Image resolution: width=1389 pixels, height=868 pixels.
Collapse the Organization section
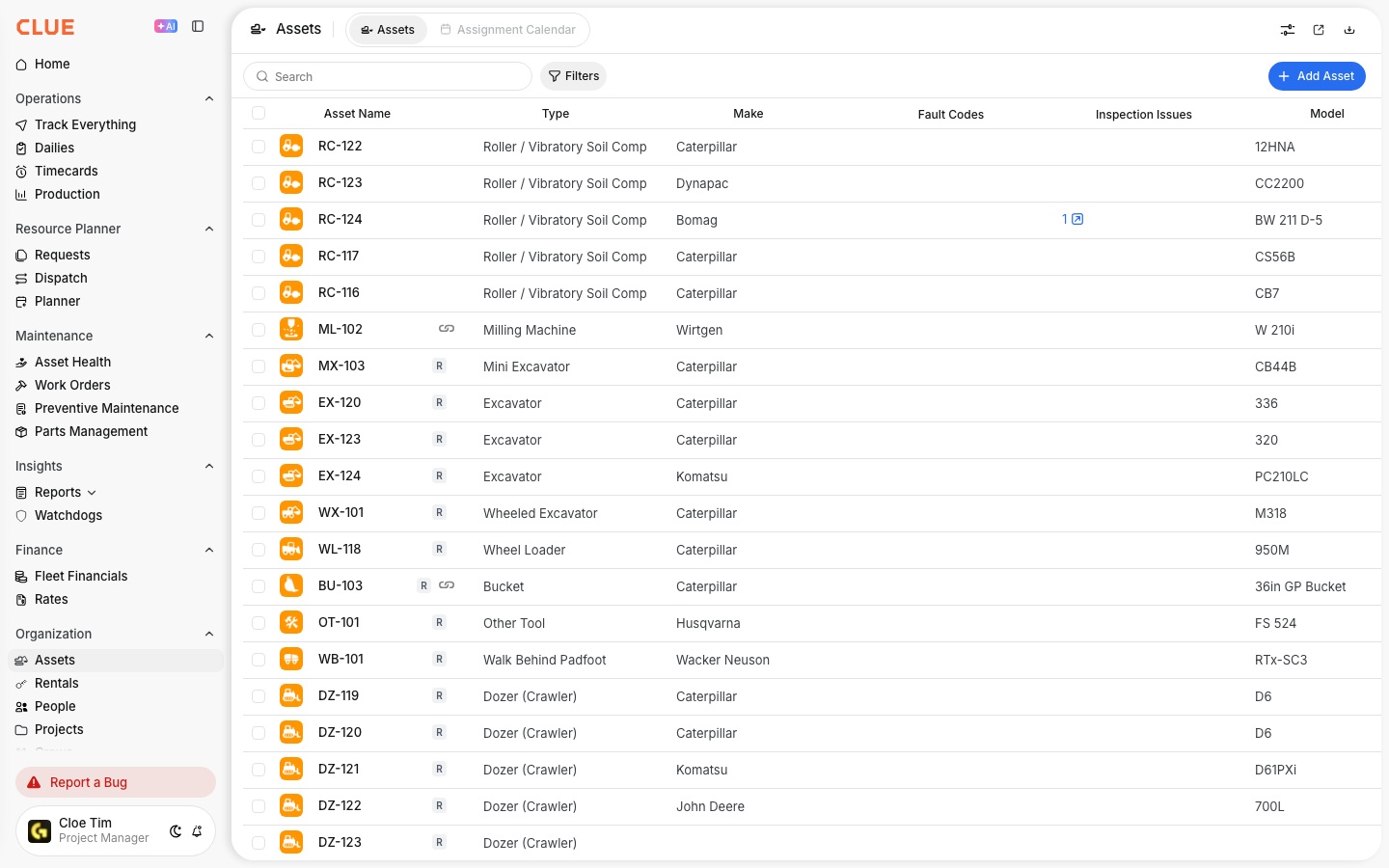point(209,634)
